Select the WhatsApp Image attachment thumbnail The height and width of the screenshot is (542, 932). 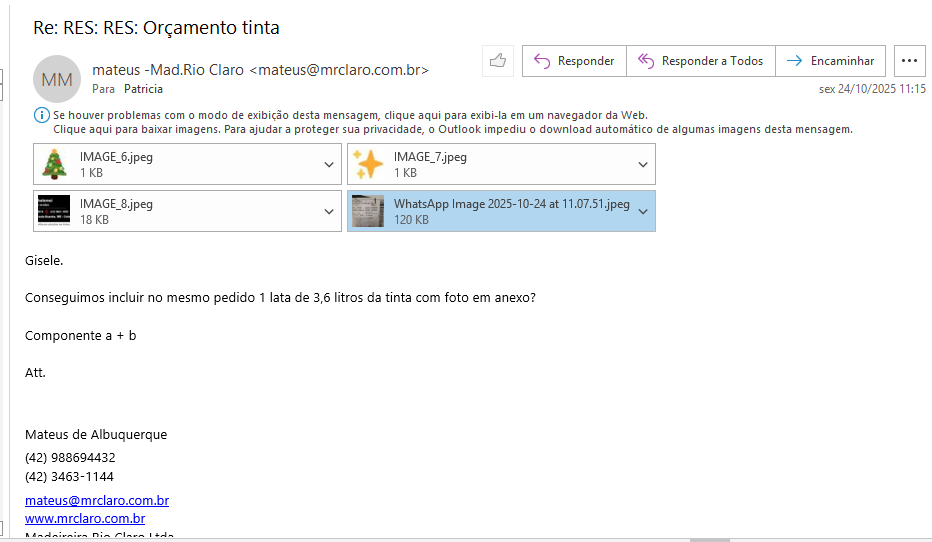pos(367,211)
